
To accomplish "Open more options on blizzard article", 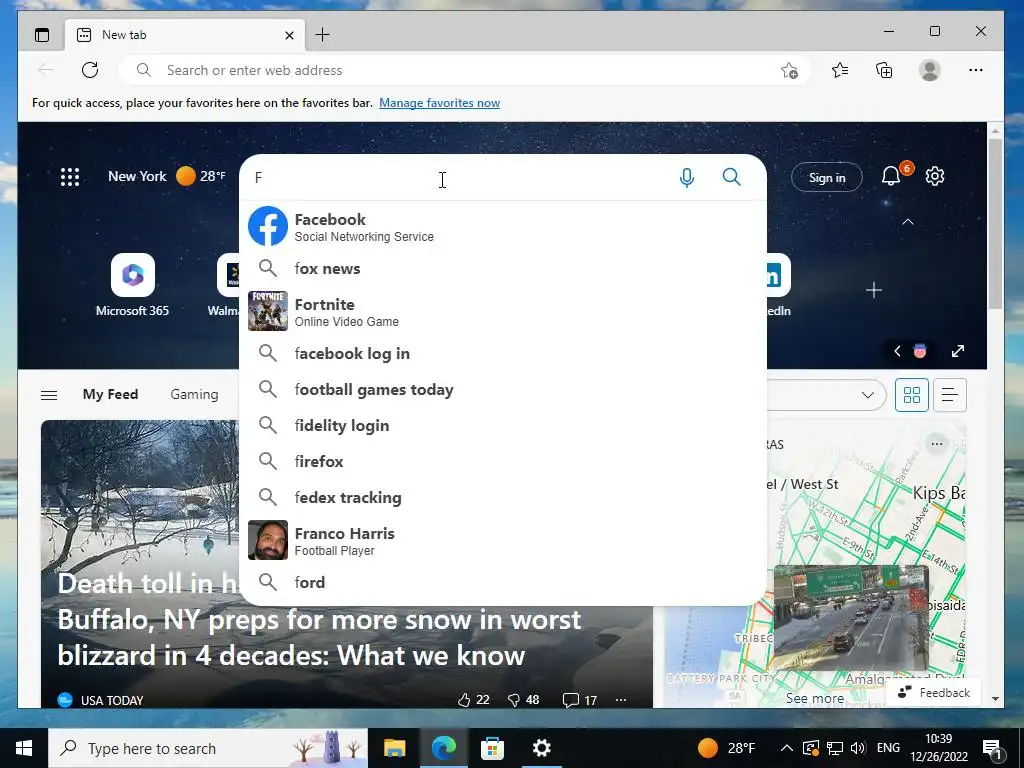I will tap(621, 700).
